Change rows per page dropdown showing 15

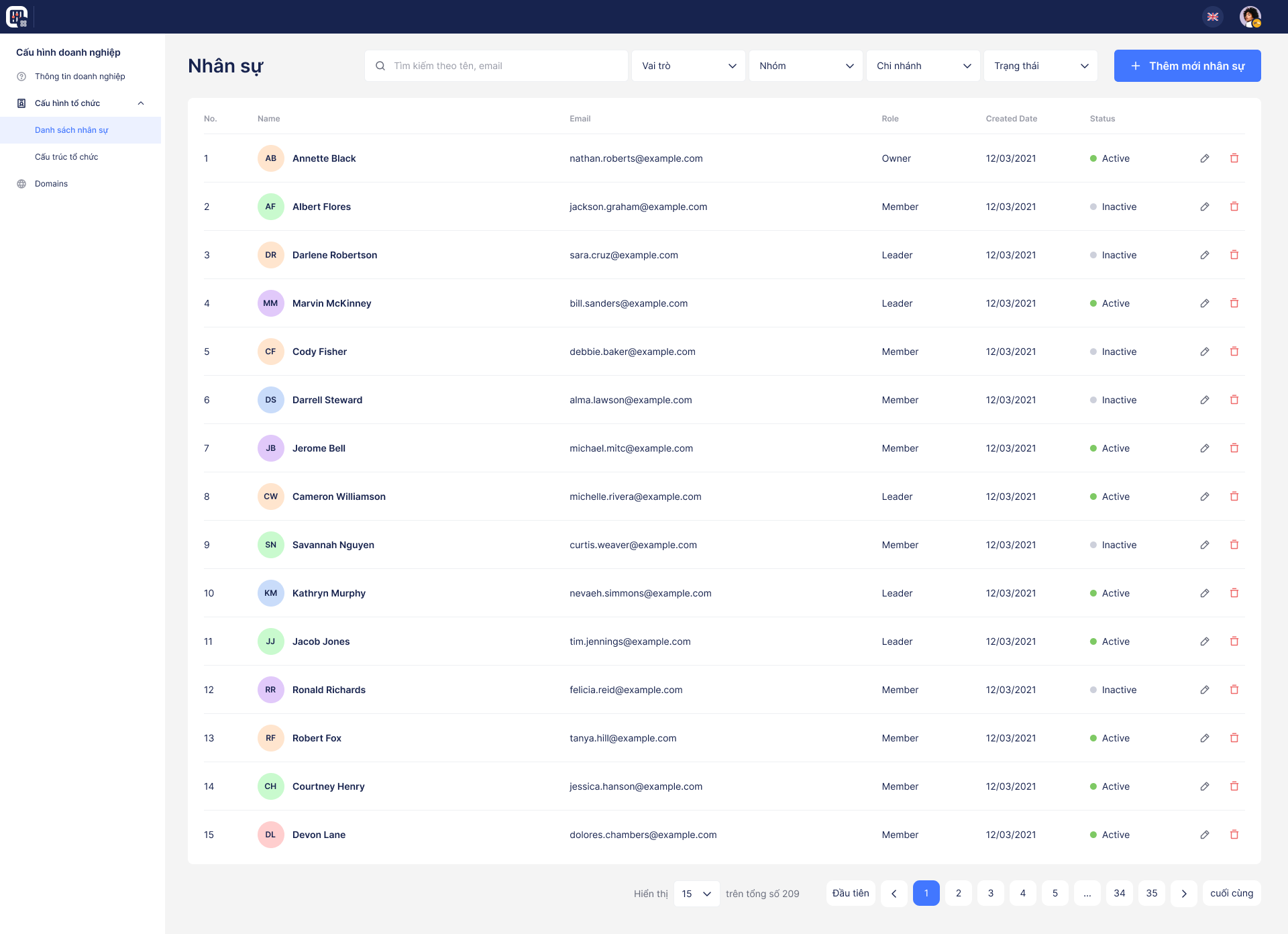tap(696, 893)
